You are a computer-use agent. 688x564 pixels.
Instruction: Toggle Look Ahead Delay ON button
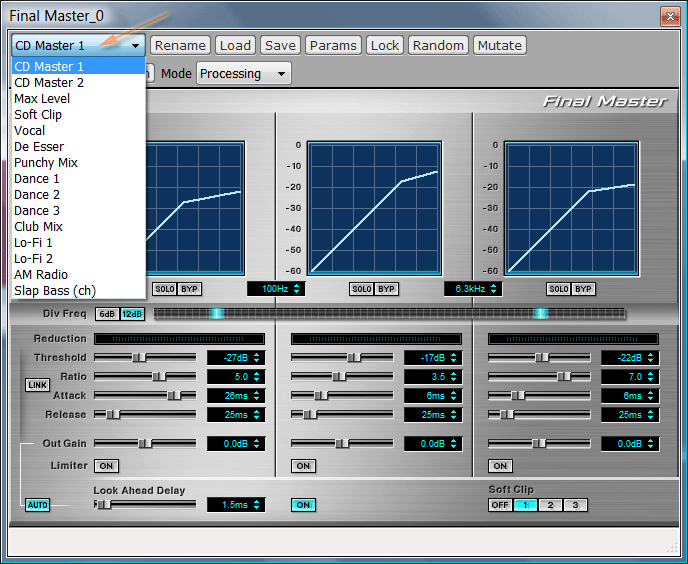pos(303,505)
